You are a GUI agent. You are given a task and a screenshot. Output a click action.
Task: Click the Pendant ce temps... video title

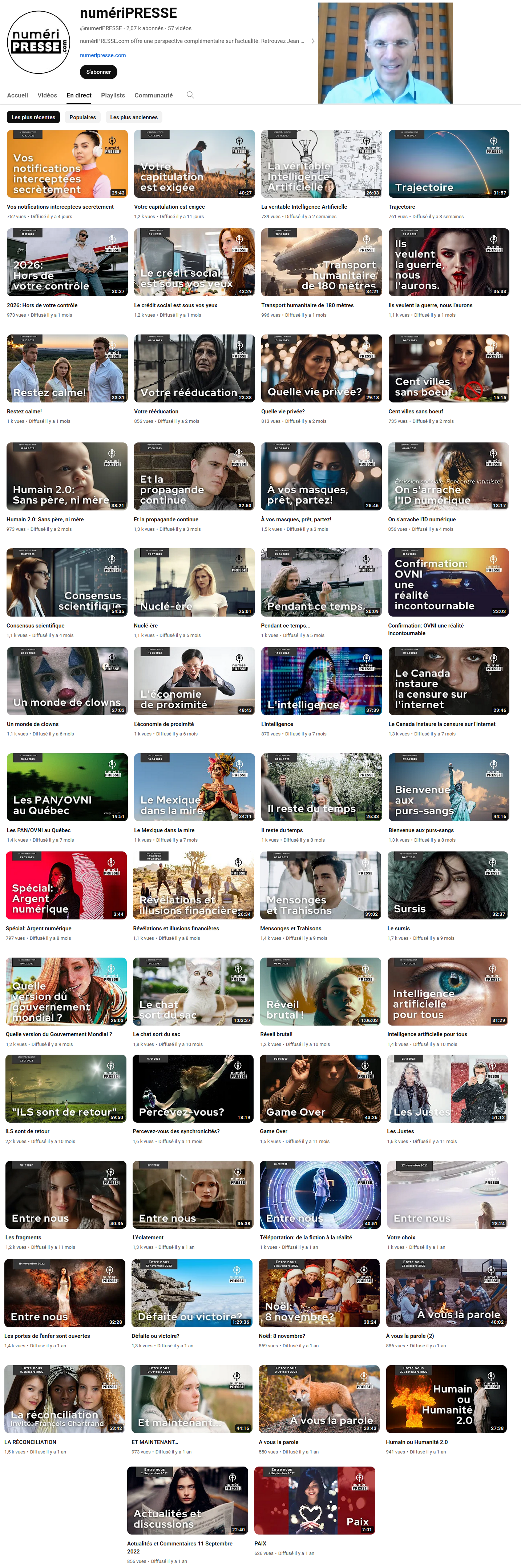pyautogui.click(x=286, y=626)
